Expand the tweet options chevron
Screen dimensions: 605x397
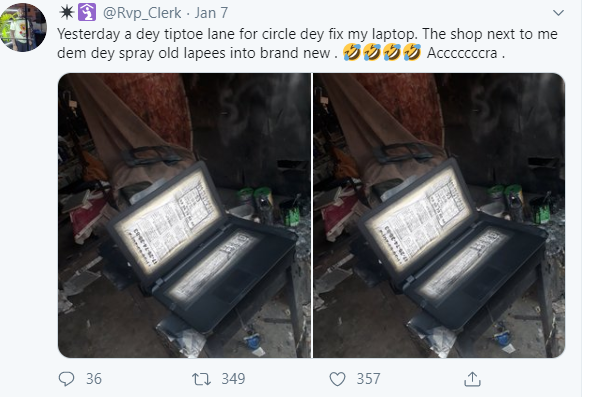558,13
